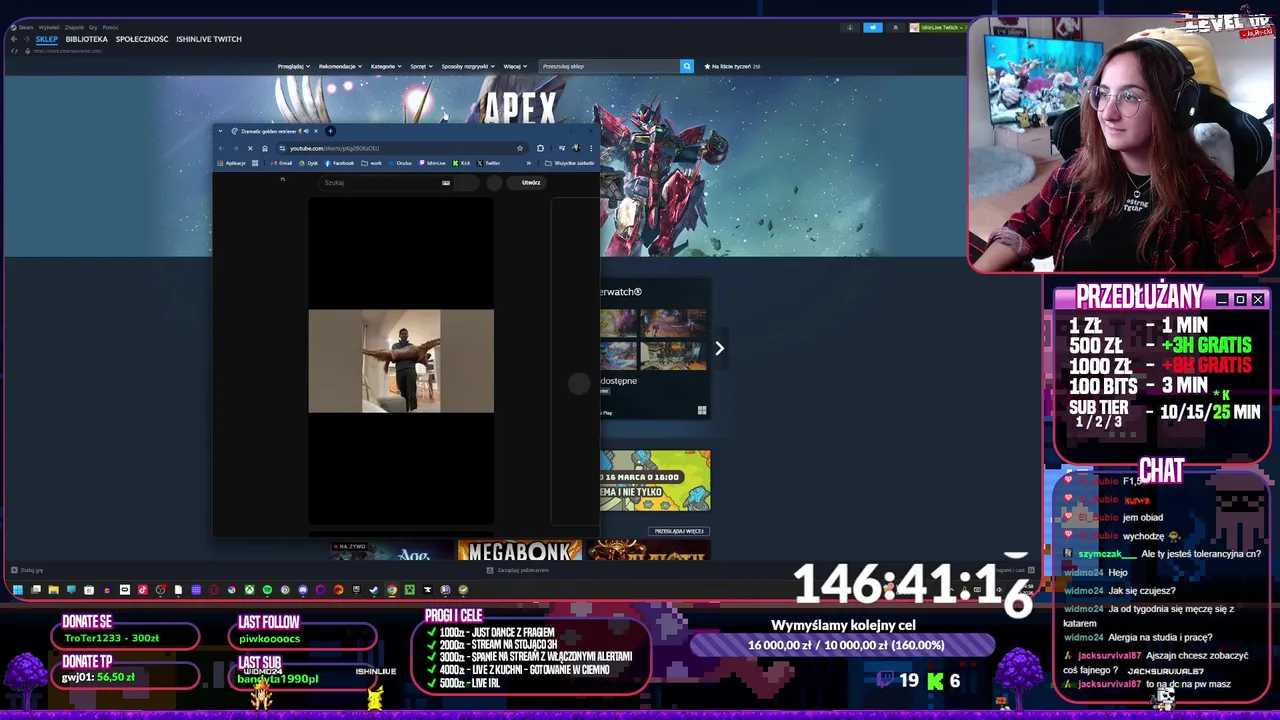
Task: Open a new Chrome tab
Action: 330,131
